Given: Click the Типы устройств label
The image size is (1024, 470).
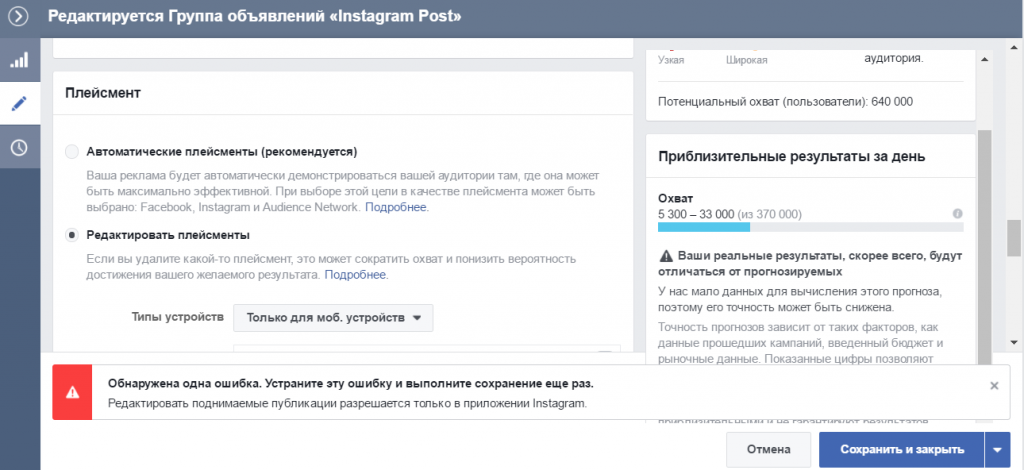Looking at the screenshot, I should (x=178, y=317).
